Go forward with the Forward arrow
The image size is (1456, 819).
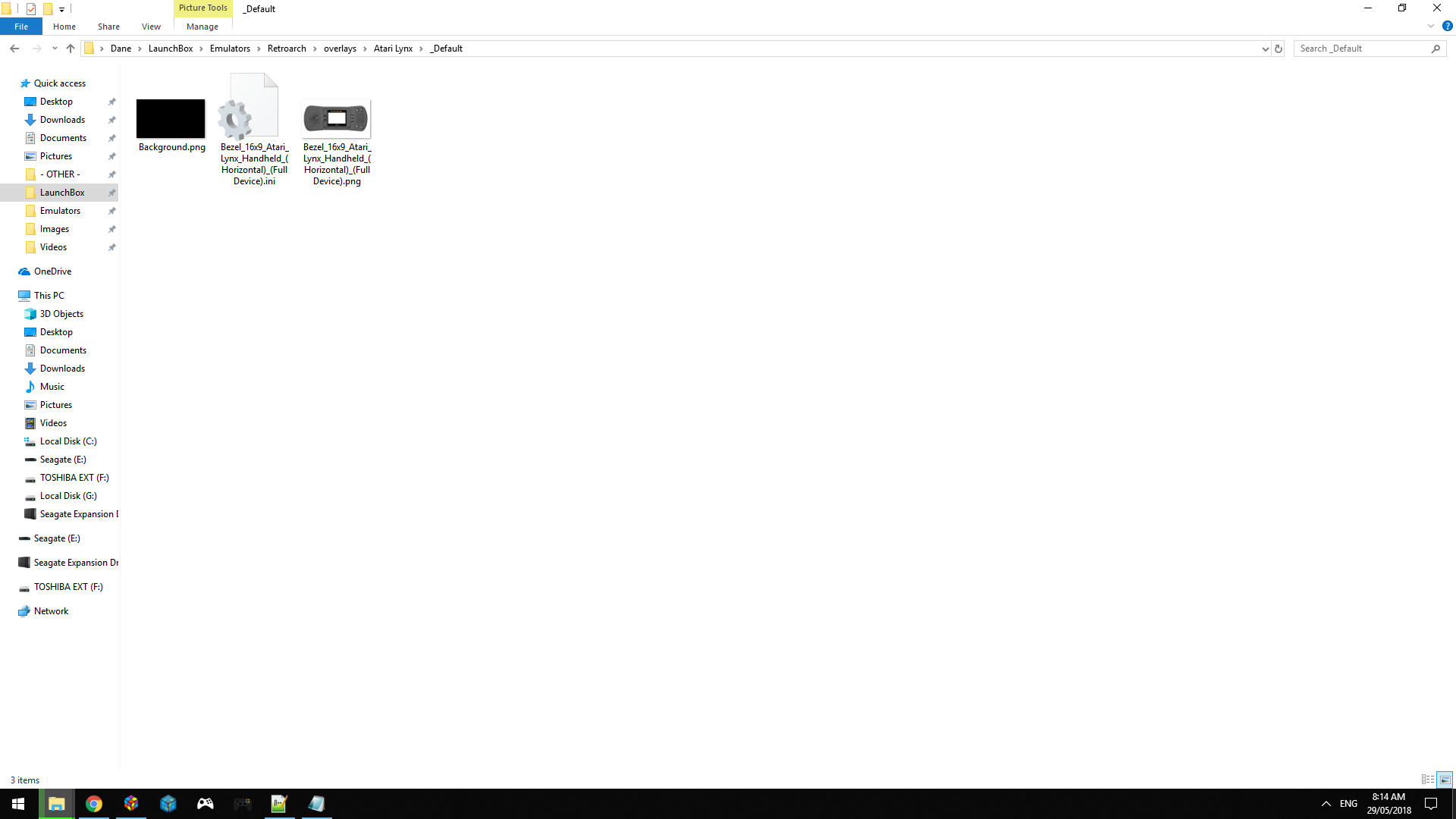pyautogui.click(x=36, y=49)
